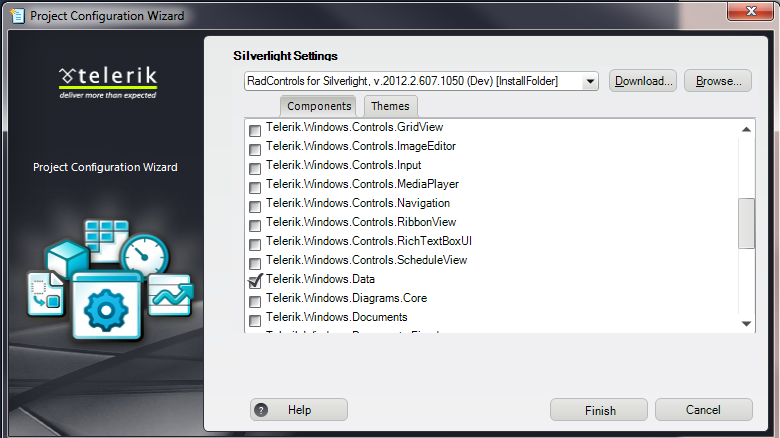The height and width of the screenshot is (438, 780).
Task: Close the wizard window with X
Action: coord(750,10)
